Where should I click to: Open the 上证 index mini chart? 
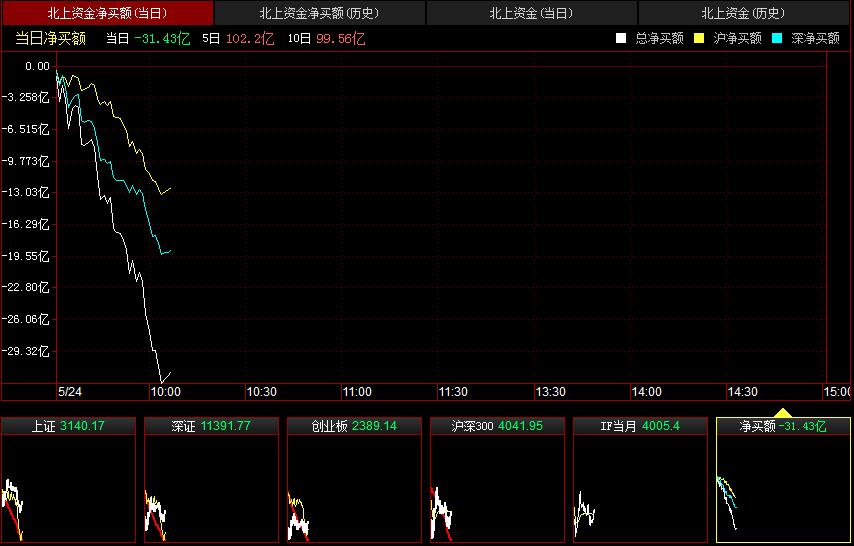coord(68,480)
